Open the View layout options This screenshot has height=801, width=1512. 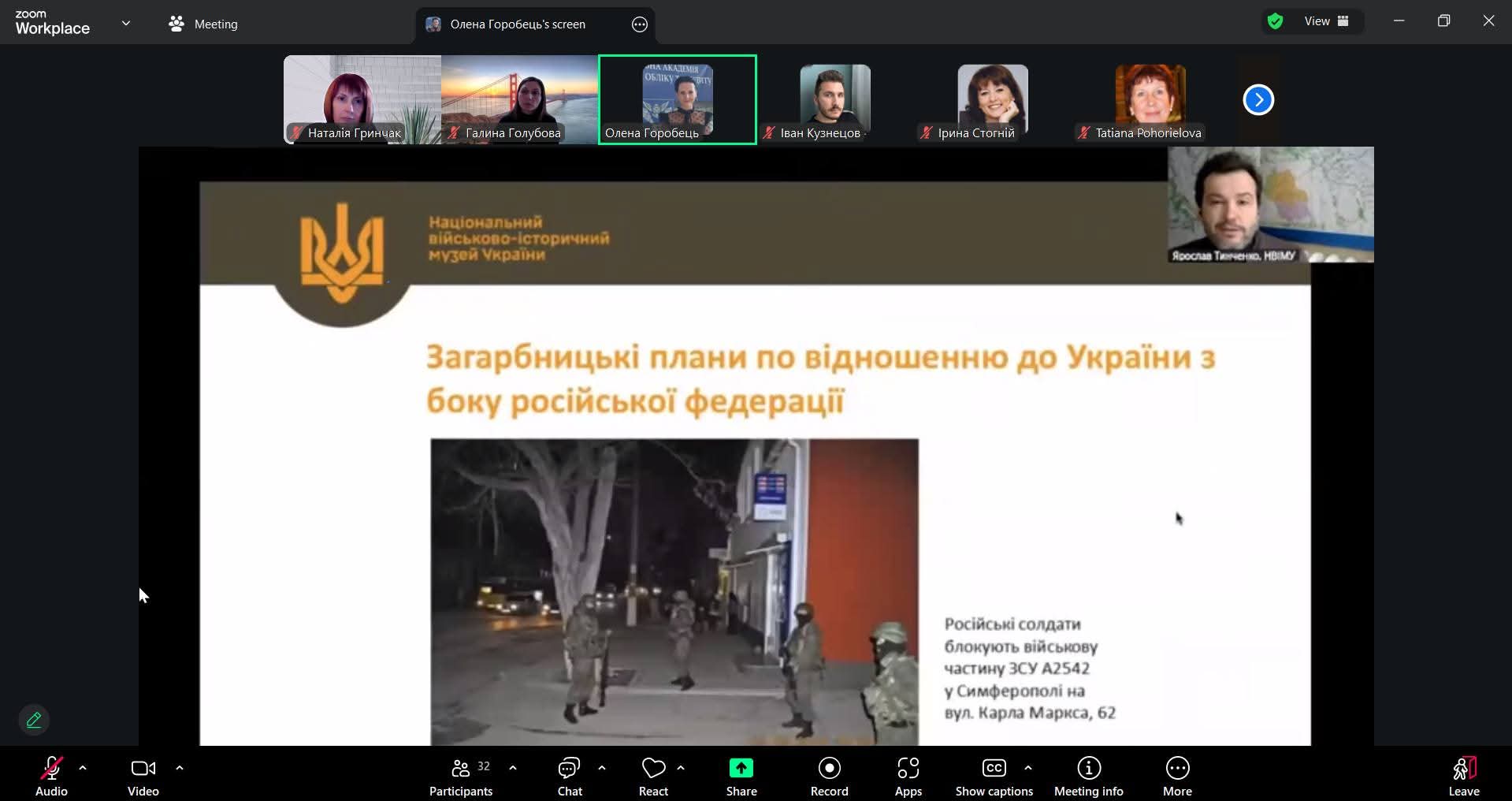[1327, 21]
